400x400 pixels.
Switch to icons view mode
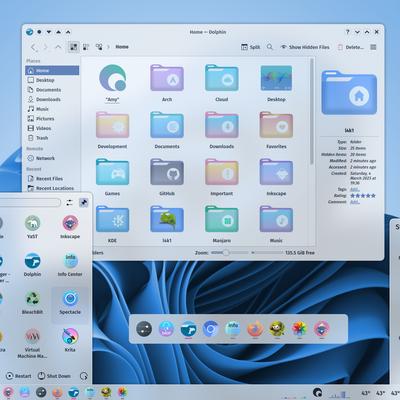pyautogui.click(x=74, y=47)
